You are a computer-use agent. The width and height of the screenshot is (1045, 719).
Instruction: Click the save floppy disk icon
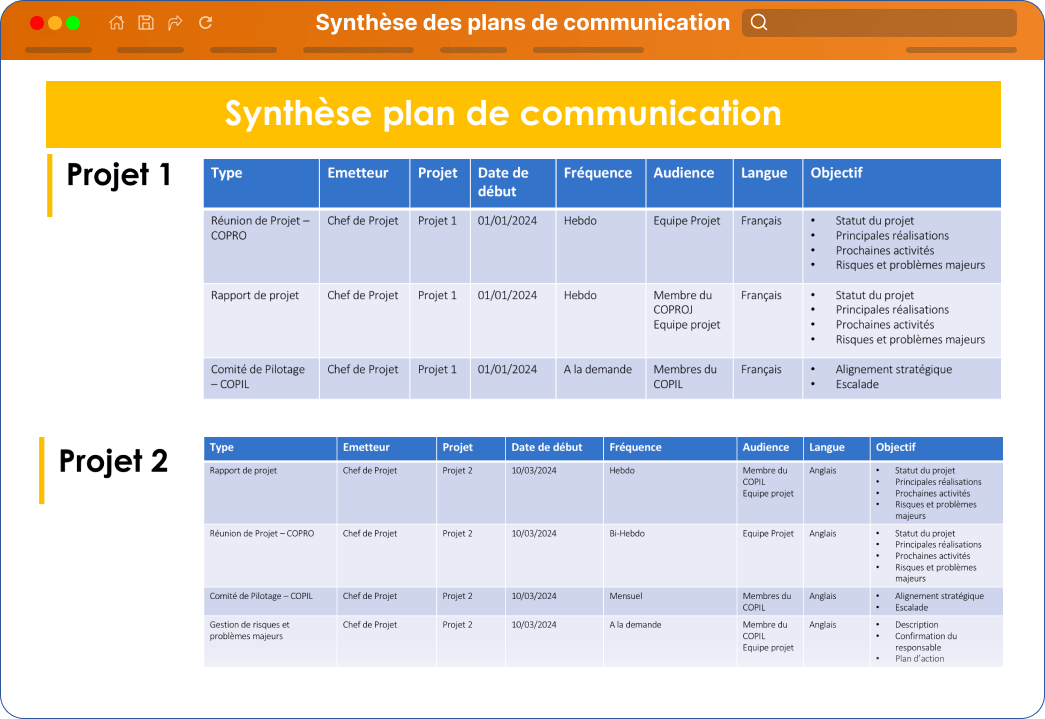(x=146, y=23)
